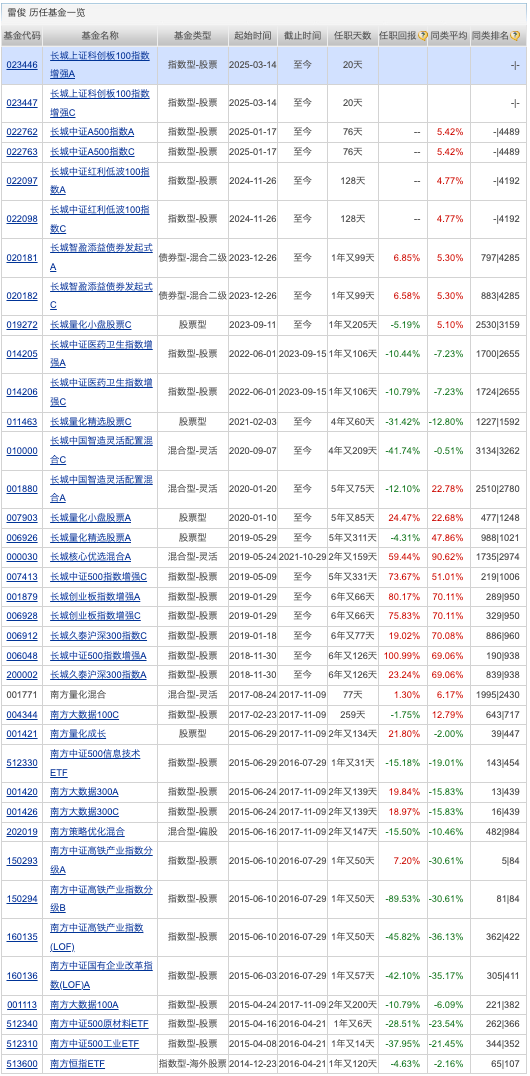Click the 债券型-混合二级 type for 020181
This screenshot has width=530, height=1076.
[x=193, y=257]
